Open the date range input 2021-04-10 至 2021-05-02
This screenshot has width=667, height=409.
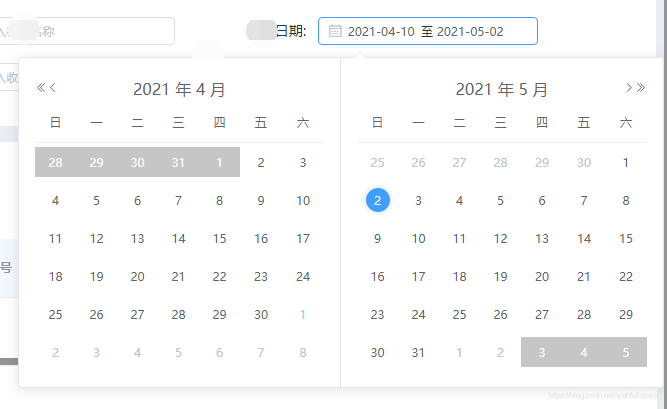tap(428, 31)
